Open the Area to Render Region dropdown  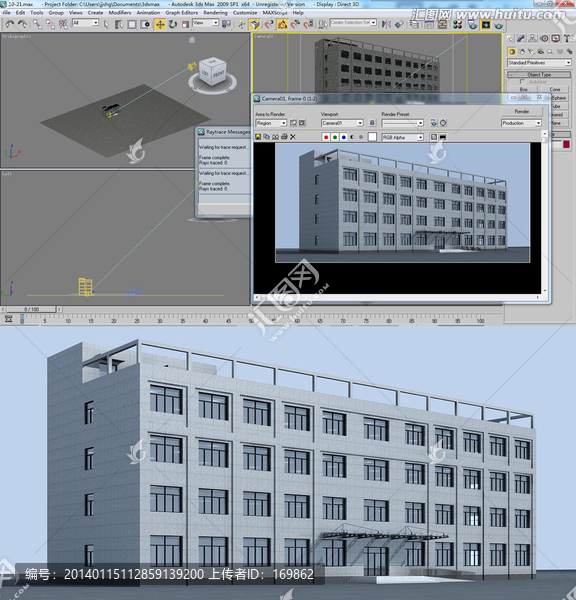[x=271, y=123]
